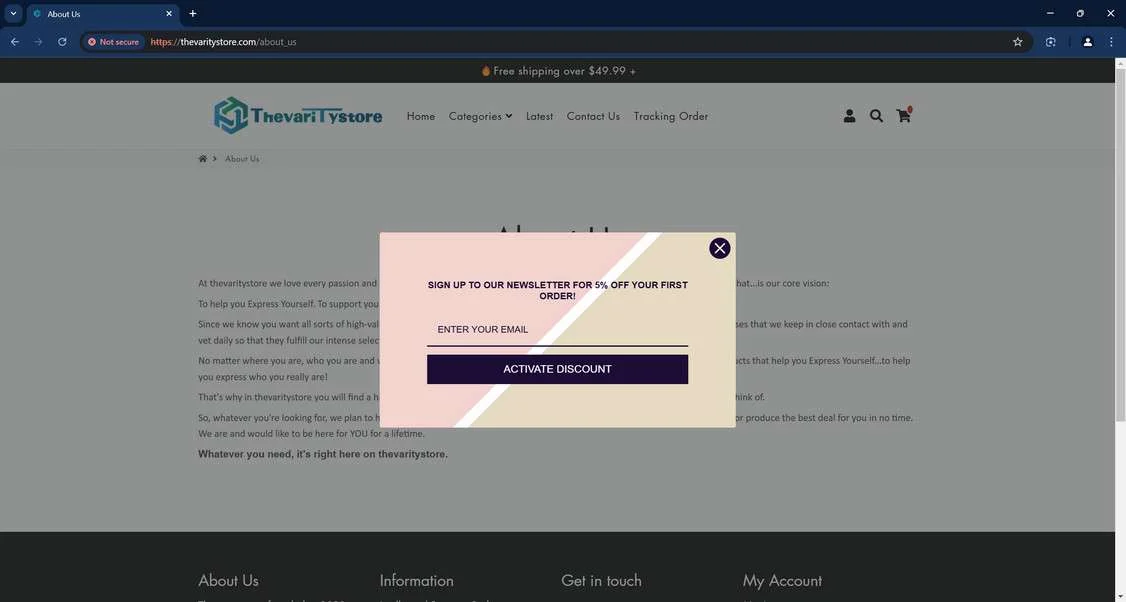Viewport: 1126px width, 602px height.
Task: Open the Contact Us page
Action: click(x=593, y=116)
